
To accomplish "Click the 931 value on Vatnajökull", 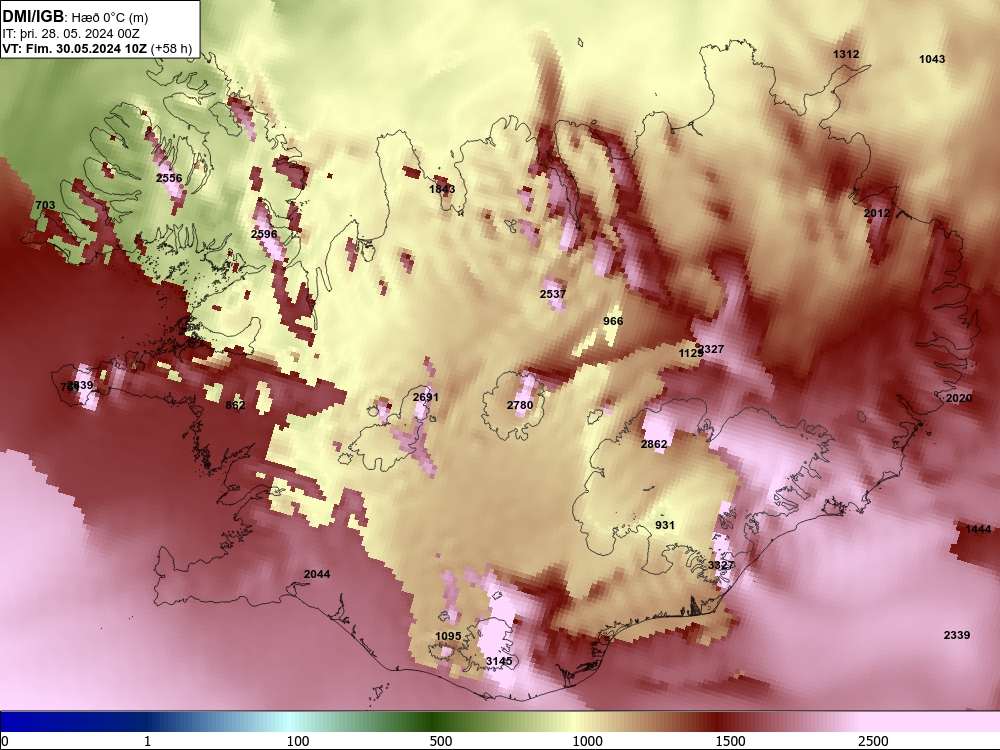I will (665, 526).
